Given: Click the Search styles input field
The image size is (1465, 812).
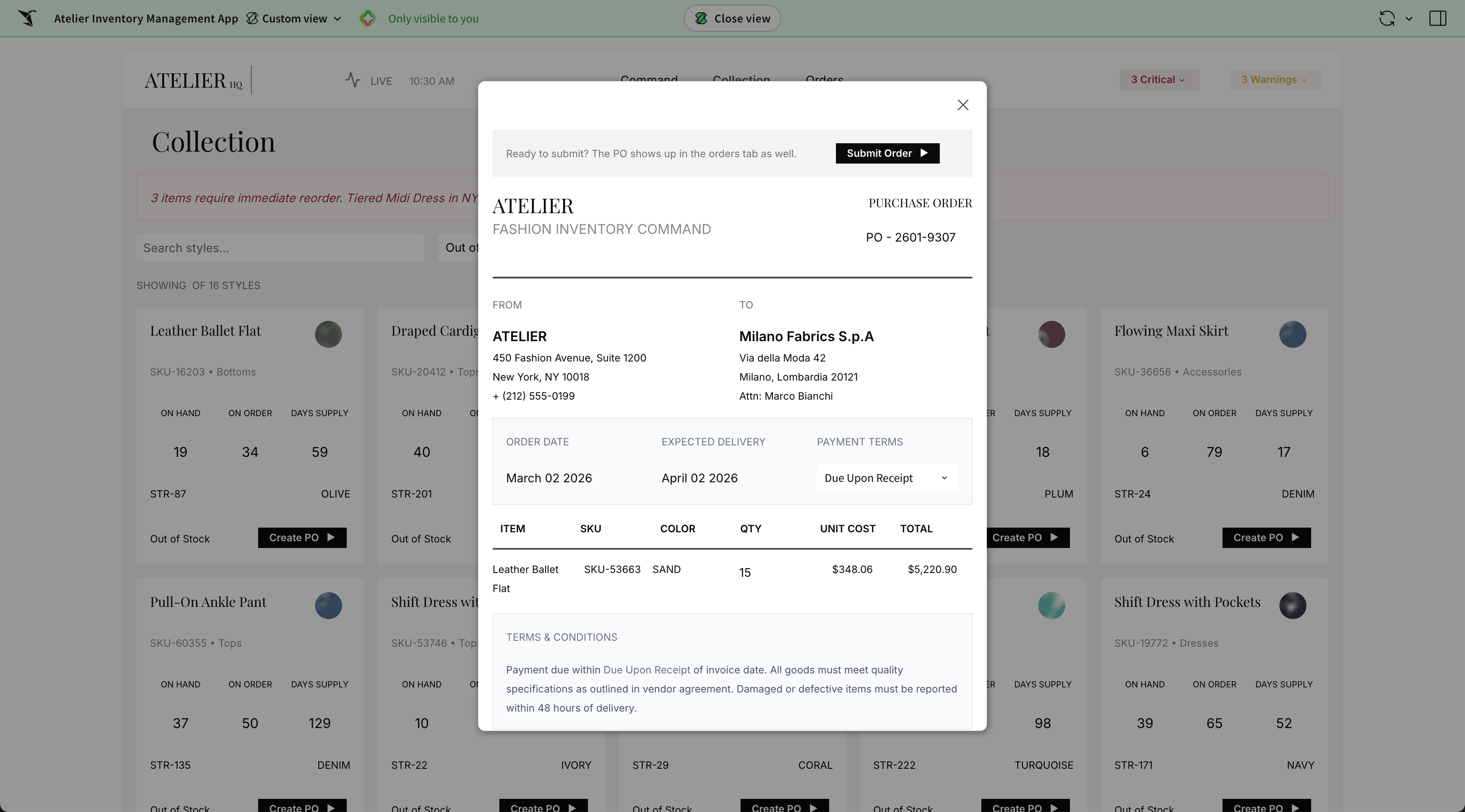Looking at the screenshot, I should click(x=280, y=248).
